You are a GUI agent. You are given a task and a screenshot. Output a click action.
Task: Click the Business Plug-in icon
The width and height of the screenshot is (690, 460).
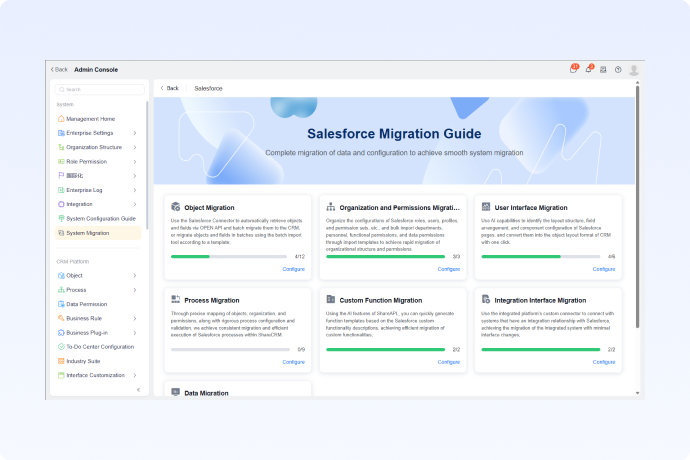pos(61,333)
